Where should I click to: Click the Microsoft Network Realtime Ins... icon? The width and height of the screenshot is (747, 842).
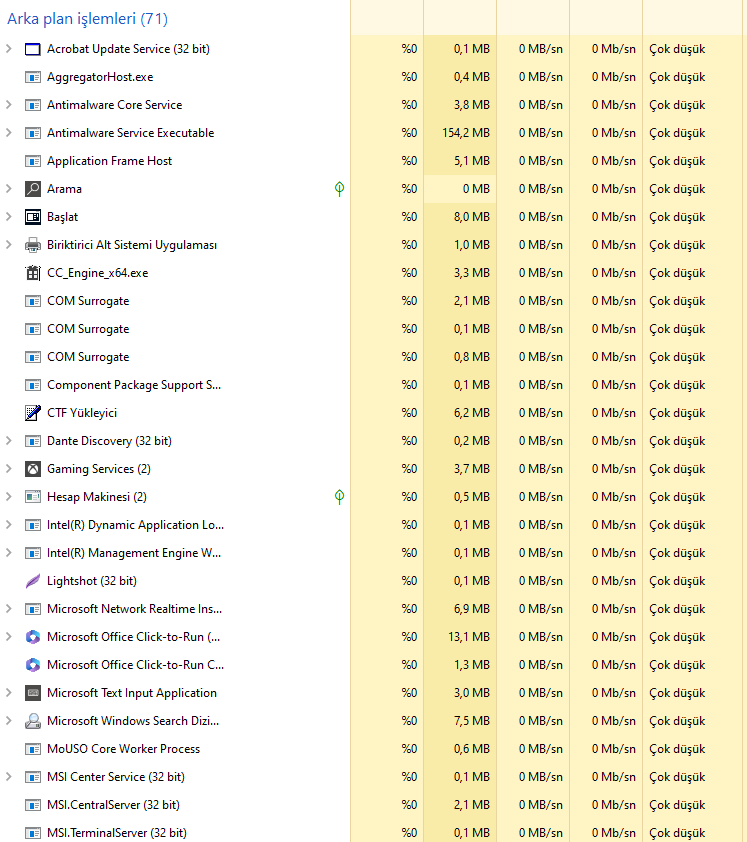click(33, 608)
